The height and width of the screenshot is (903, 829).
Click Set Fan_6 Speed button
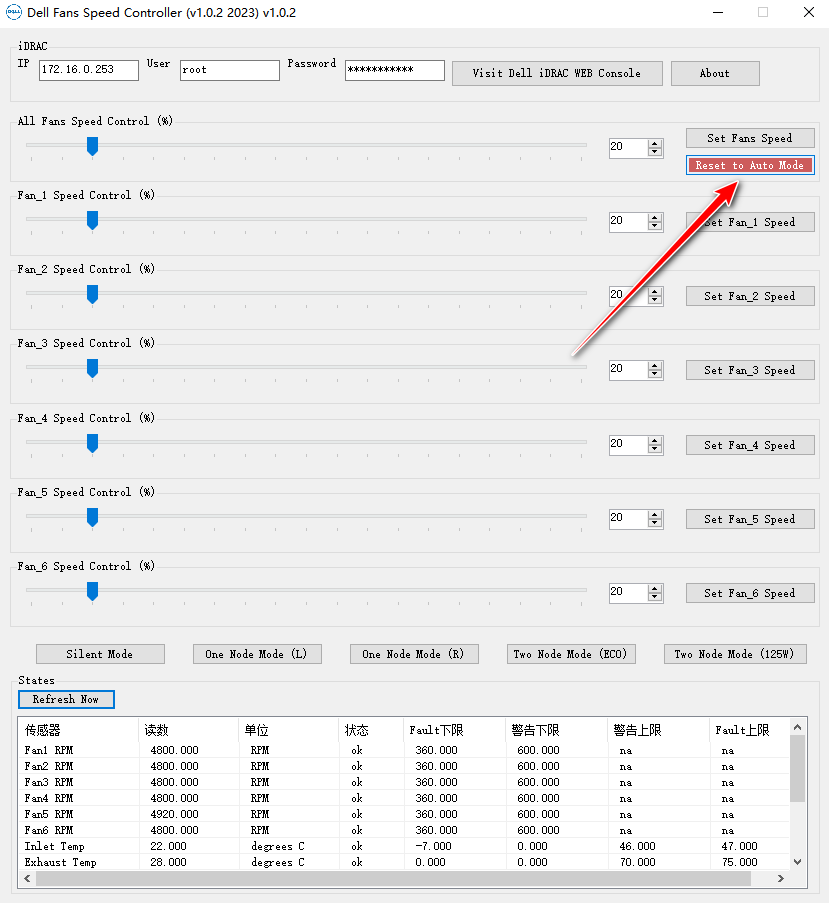coord(750,593)
